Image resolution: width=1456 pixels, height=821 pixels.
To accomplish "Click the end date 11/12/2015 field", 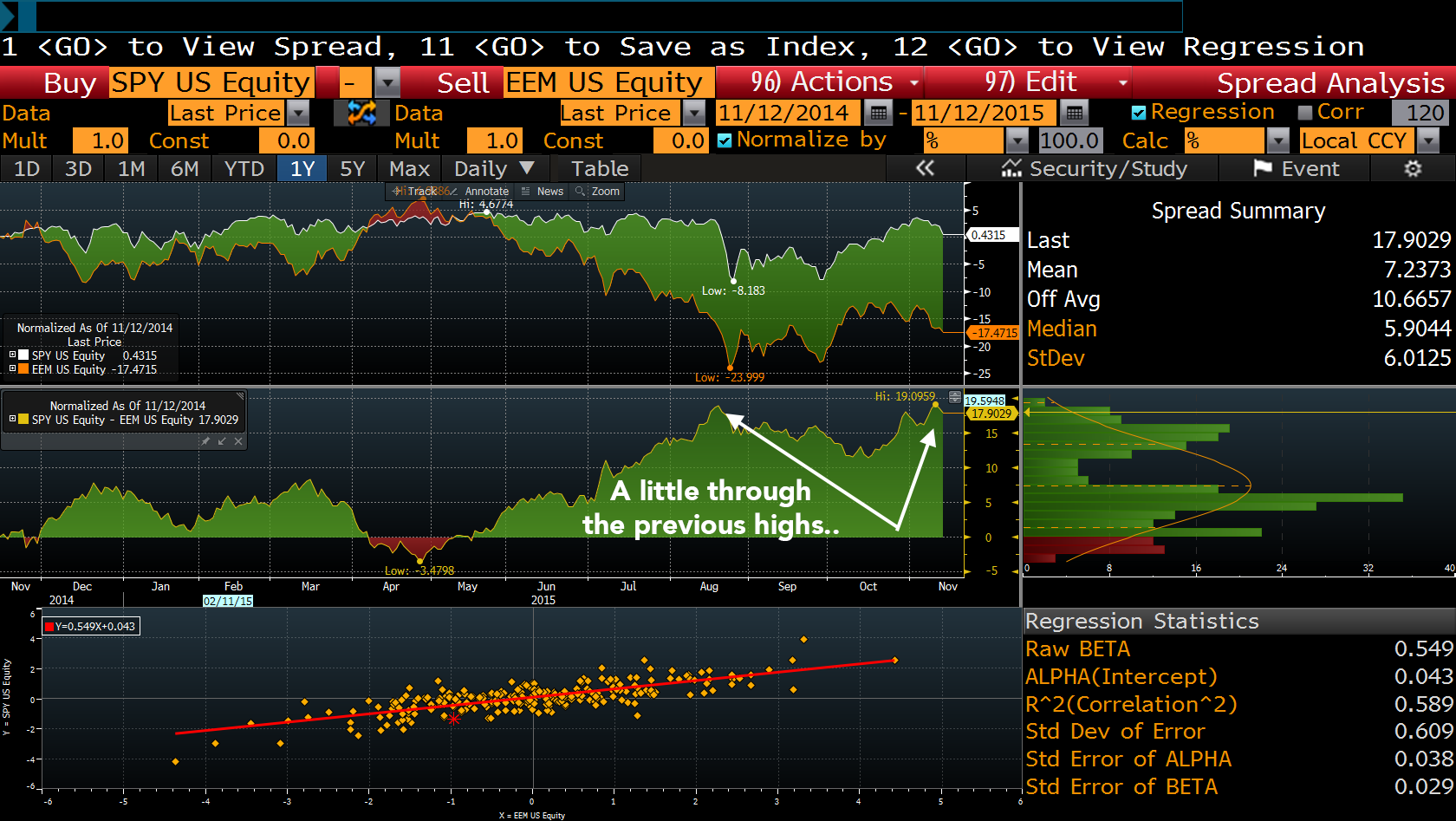I will (x=984, y=113).
